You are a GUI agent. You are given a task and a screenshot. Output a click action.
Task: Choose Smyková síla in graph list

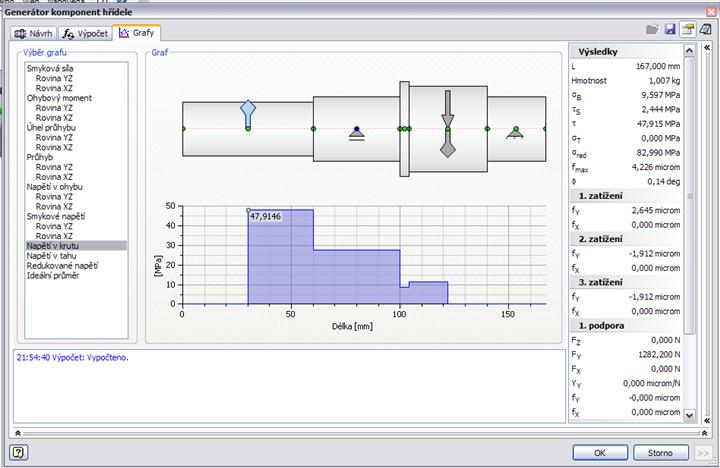tap(49, 69)
